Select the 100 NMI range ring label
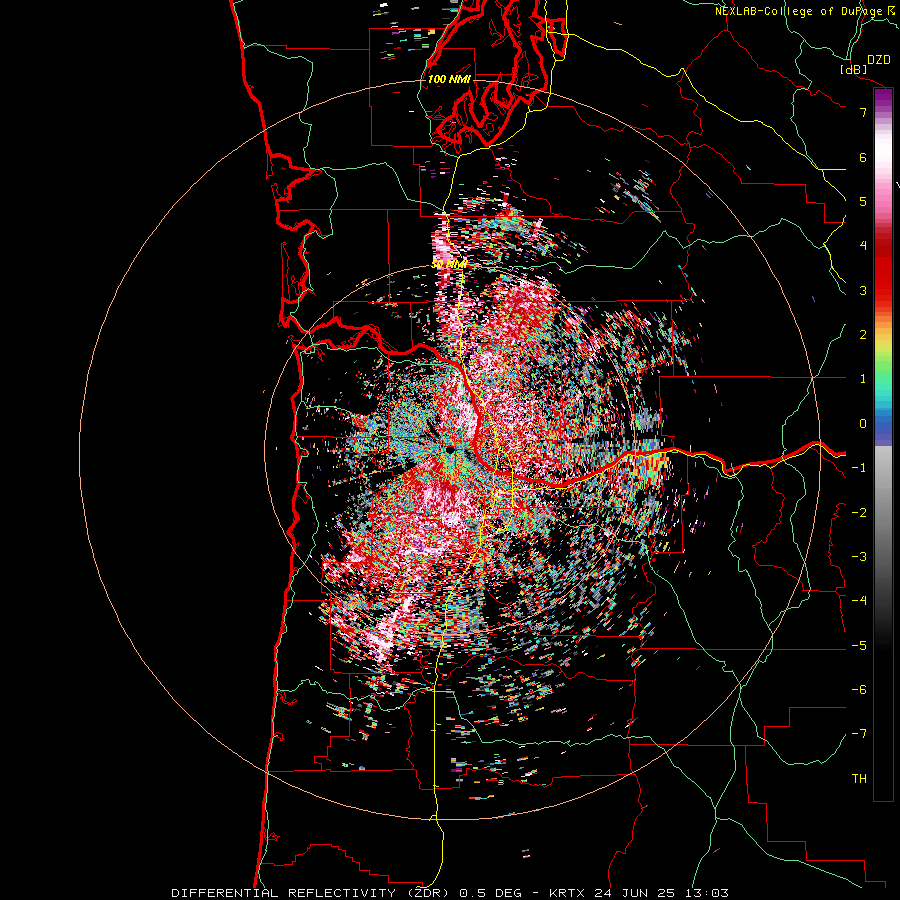Viewport: 900px width, 900px height. pyautogui.click(x=449, y=79)
